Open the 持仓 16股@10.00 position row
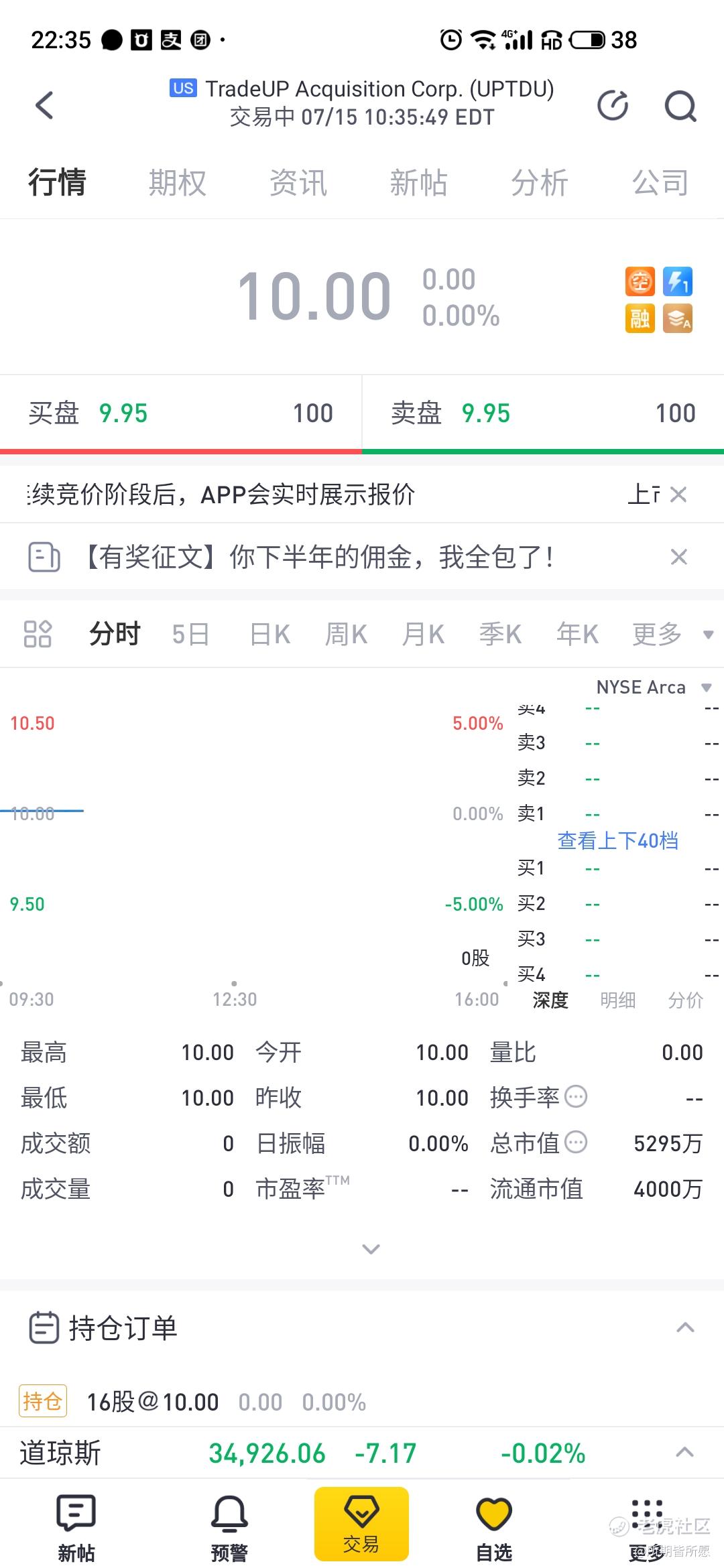Image resolution: width=724 pixels, height=1568 pixels. tap(362, 1402)
